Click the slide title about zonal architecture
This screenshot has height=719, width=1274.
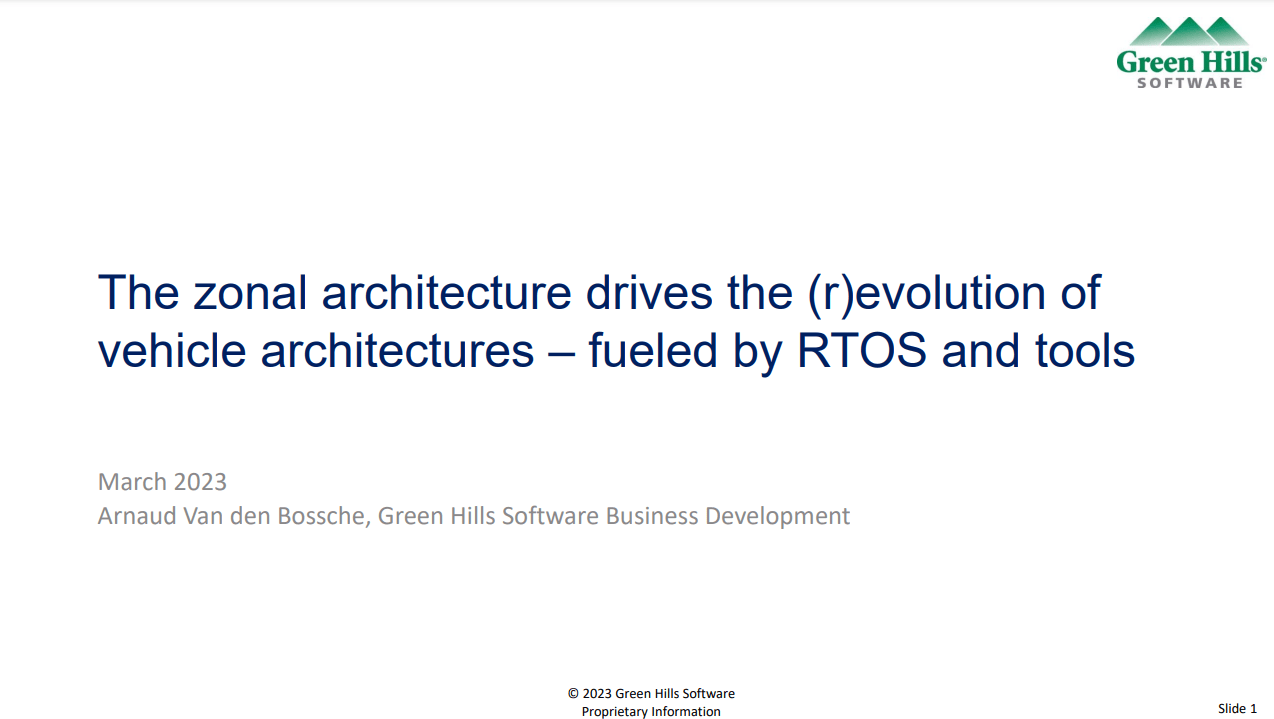click(616, 322)
